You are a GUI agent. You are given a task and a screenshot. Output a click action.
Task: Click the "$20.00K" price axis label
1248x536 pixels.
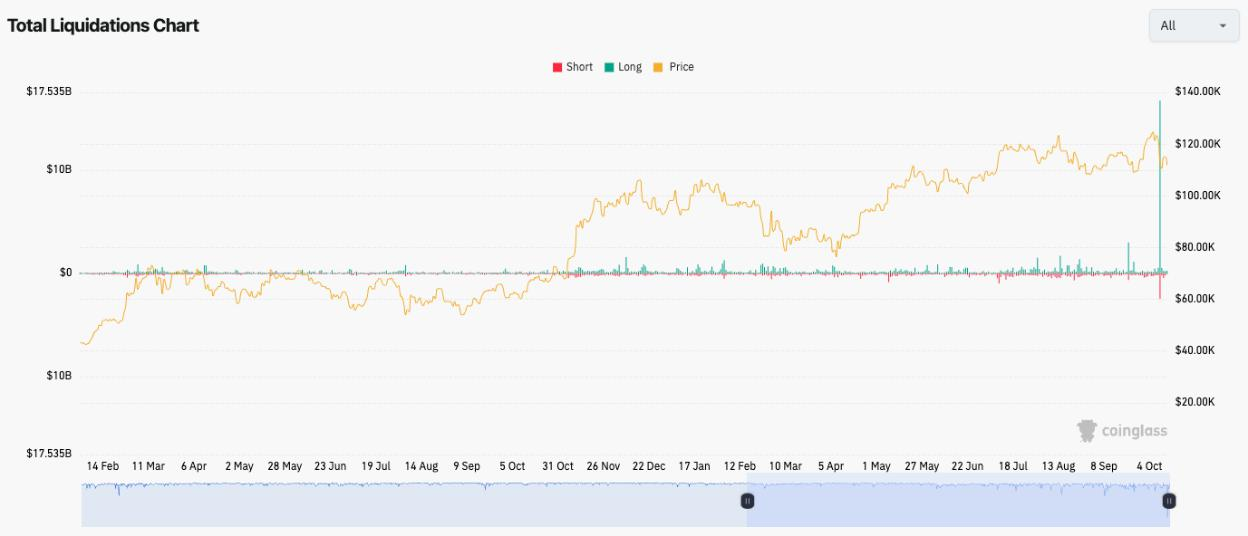point(1195,402)
